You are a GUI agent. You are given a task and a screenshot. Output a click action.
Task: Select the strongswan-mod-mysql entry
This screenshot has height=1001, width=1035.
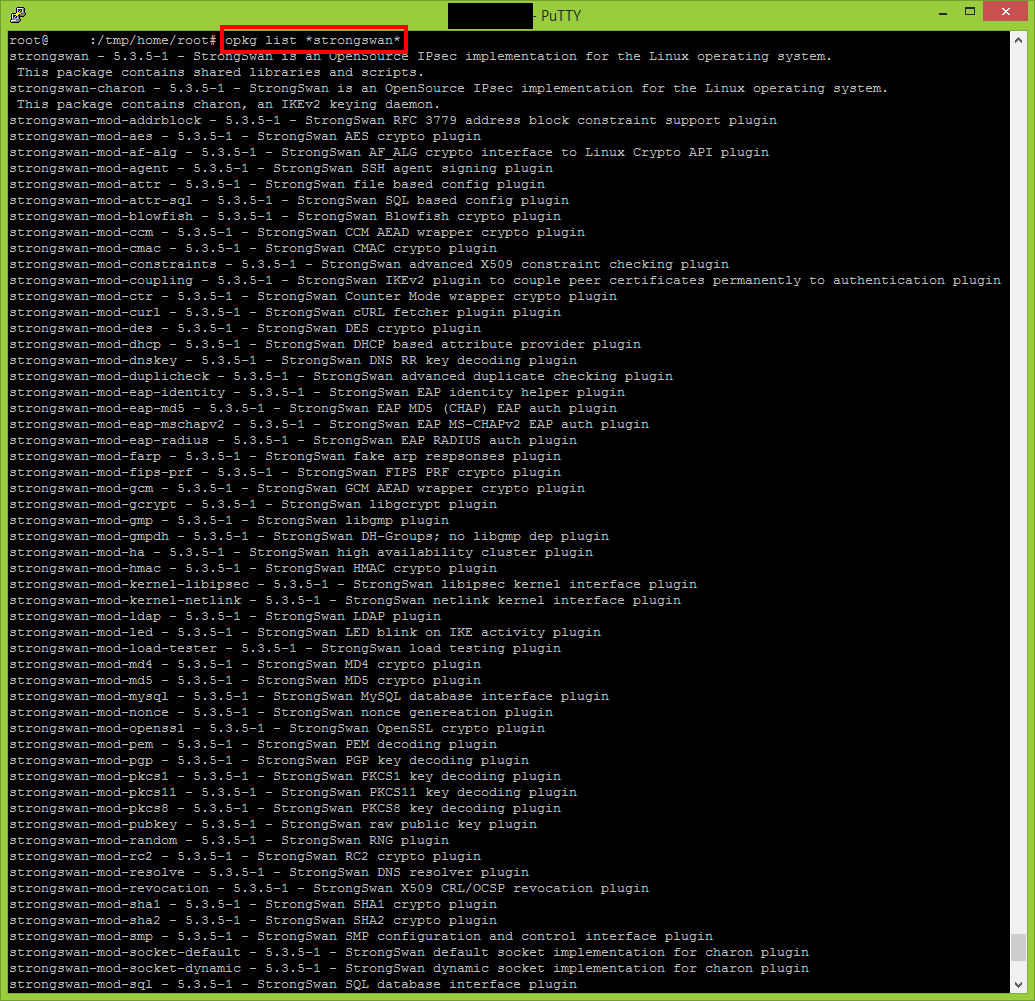[309, 697]
